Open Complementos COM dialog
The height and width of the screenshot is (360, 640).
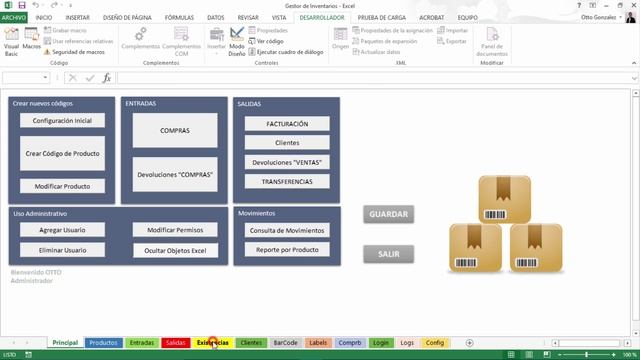point(181,42)
